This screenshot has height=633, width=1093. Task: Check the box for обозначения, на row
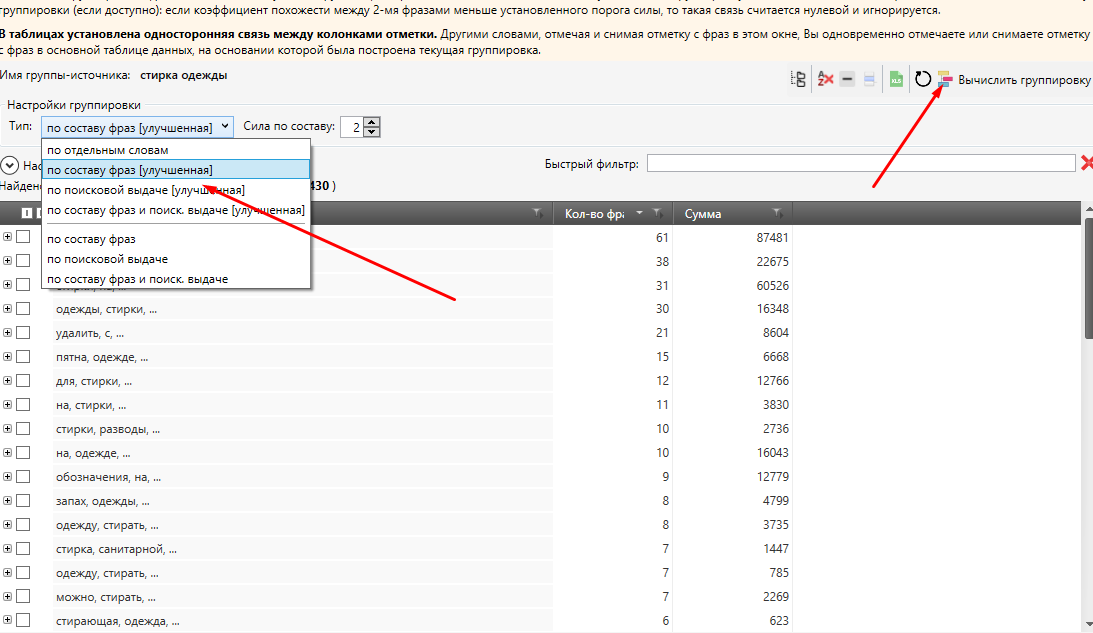pyautogui.click(x=23, y=476)
